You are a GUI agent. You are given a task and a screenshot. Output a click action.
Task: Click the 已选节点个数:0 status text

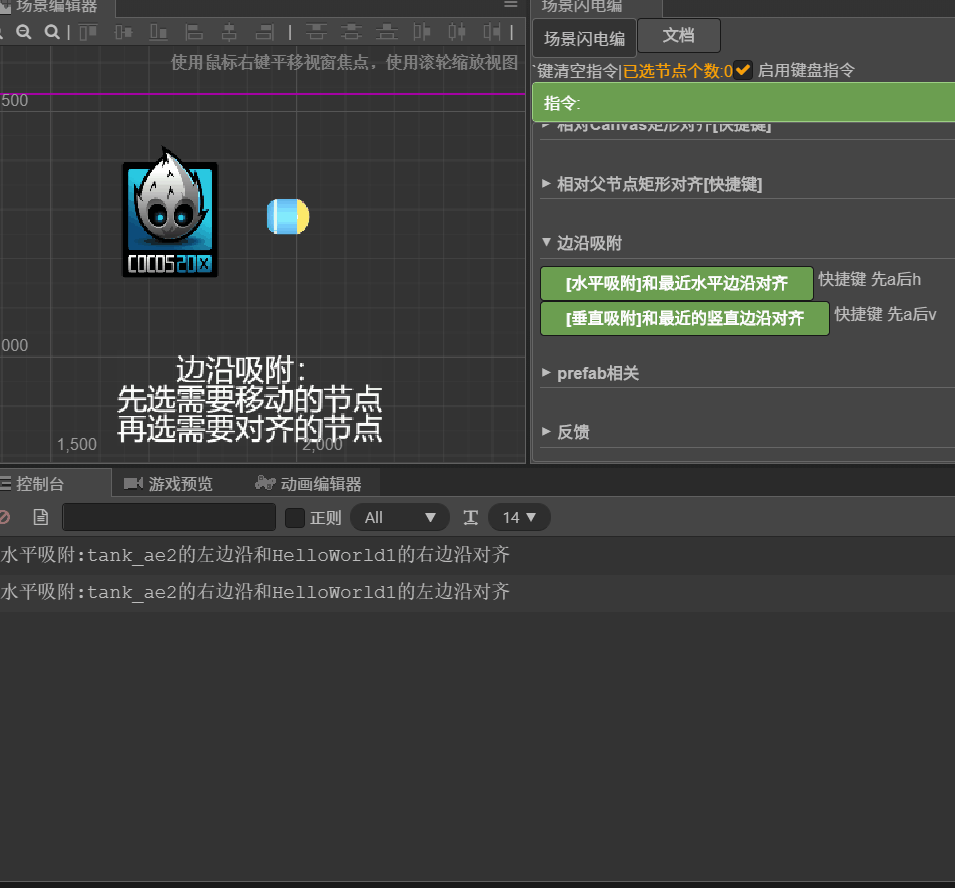tap(678, 71)
